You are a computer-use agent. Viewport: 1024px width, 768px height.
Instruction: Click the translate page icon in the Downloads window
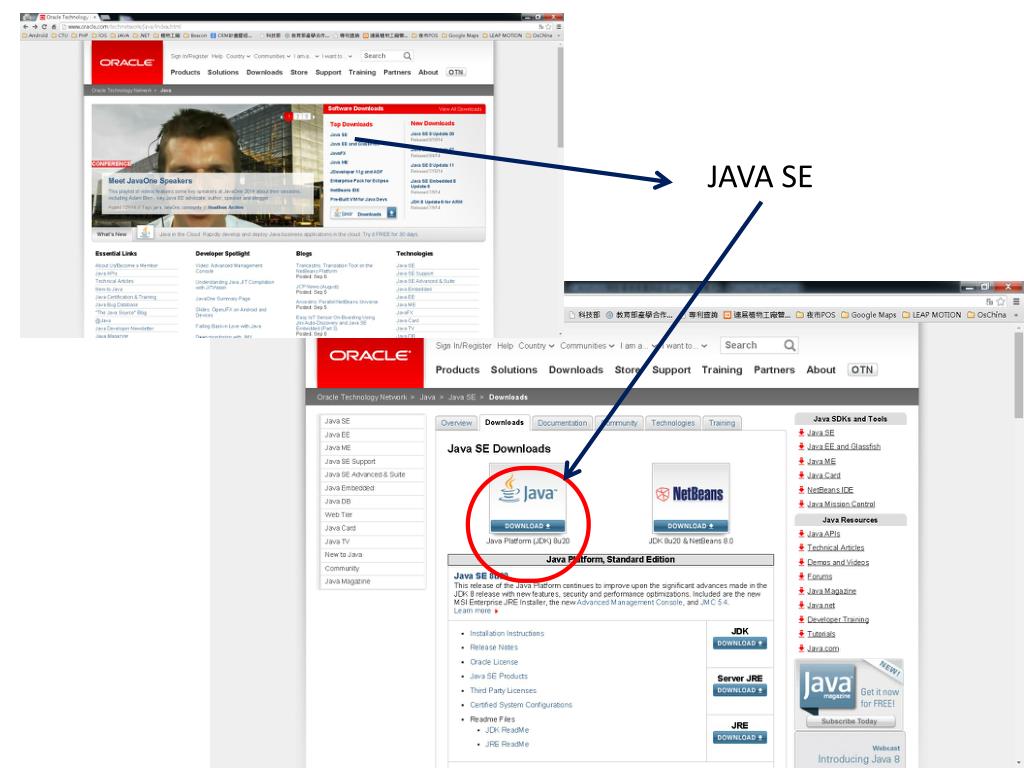pos(989,302)
